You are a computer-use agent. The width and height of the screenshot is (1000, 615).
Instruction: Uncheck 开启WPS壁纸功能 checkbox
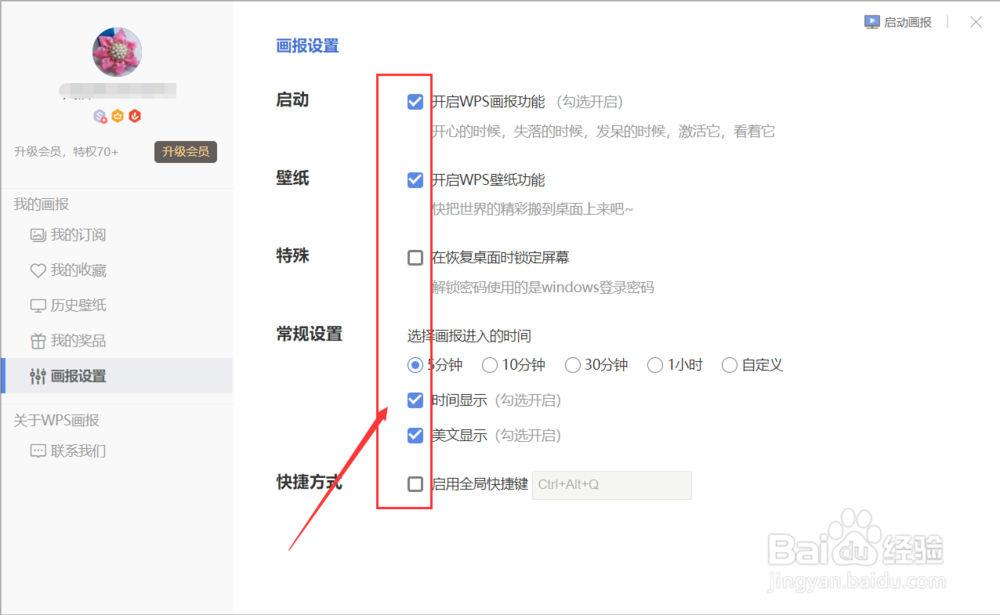415,180
